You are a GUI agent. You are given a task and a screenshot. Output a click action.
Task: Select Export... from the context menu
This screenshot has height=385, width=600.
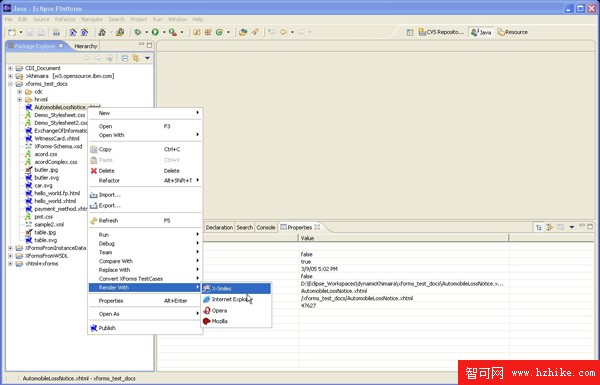coord(145,206)
